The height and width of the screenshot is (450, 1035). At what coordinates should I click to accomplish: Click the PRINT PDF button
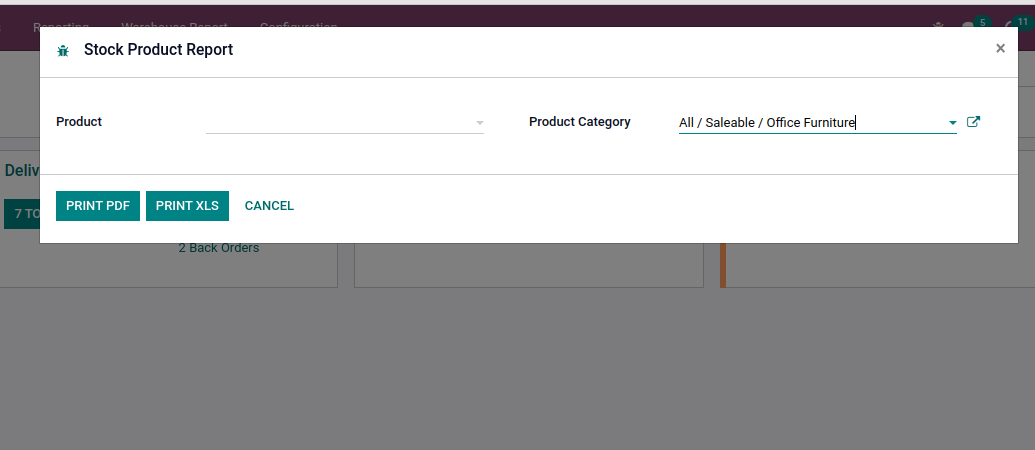(98, 206)
